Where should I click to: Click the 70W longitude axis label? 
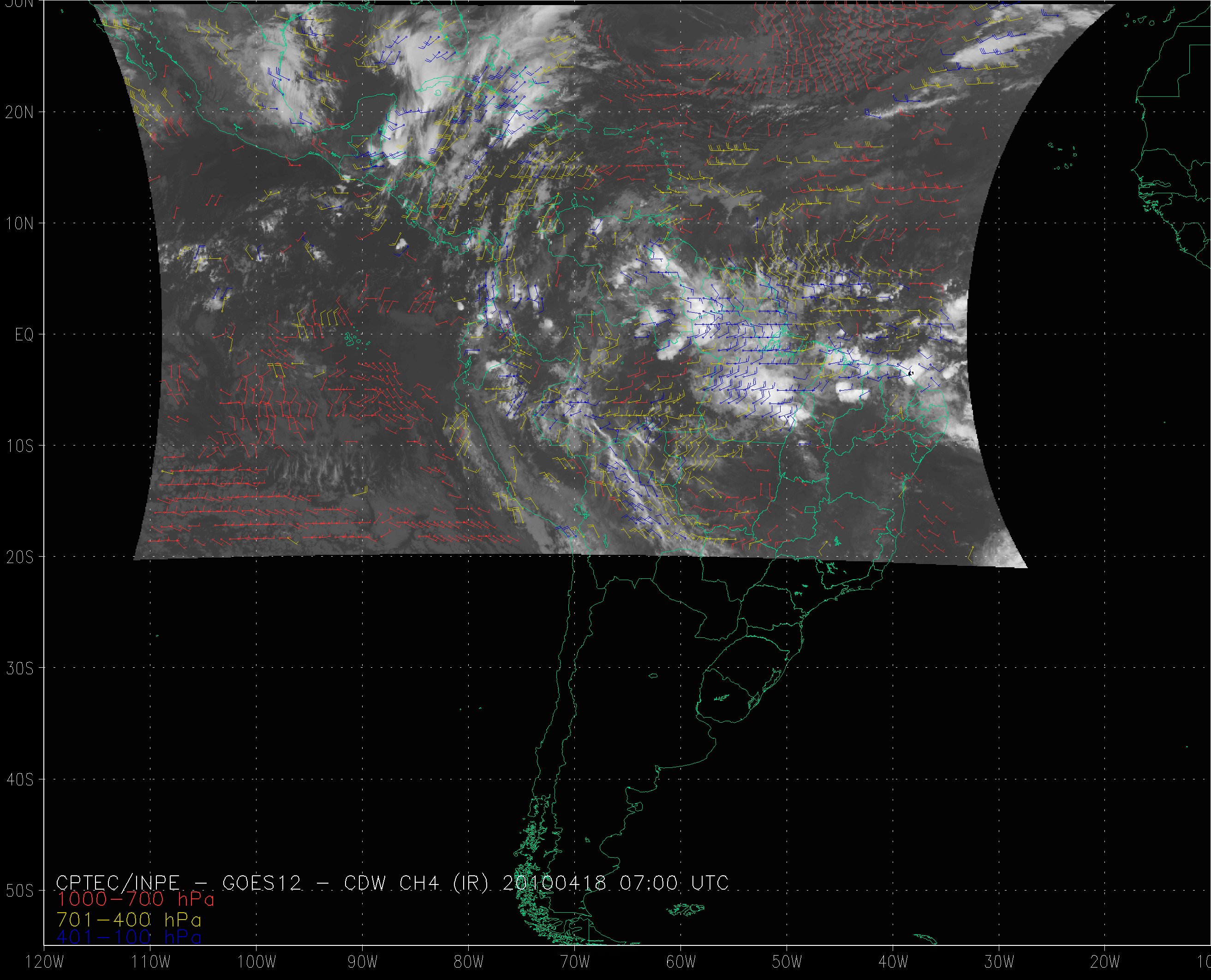pos(574,962)
